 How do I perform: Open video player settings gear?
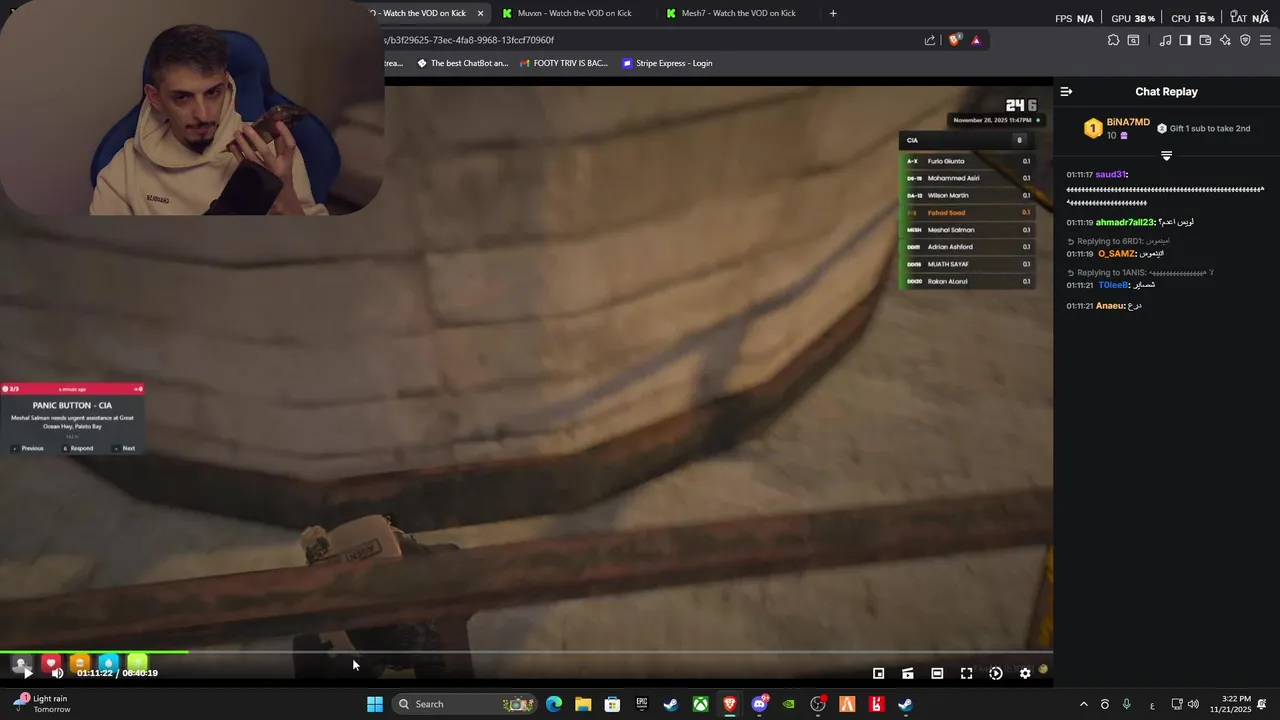tap(1025, 673)
